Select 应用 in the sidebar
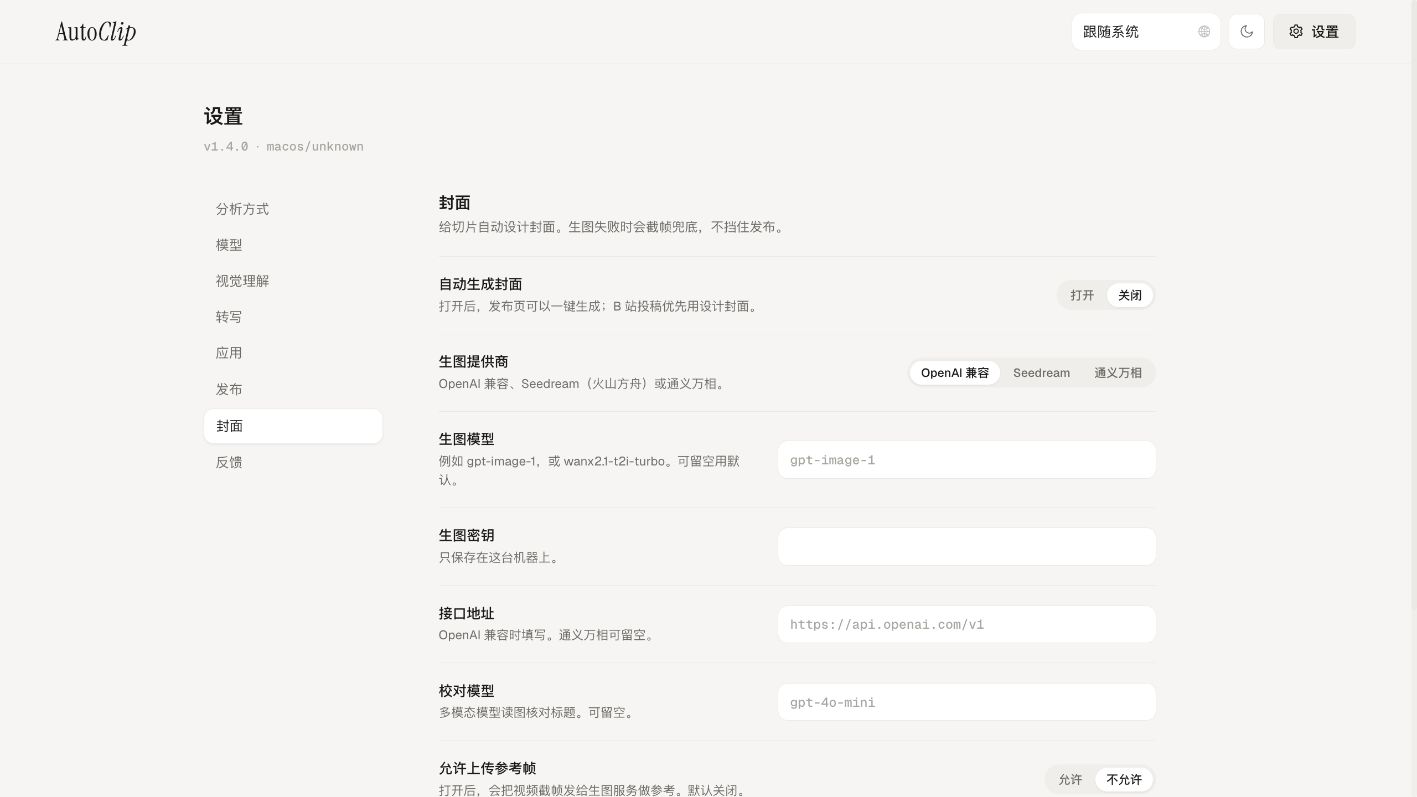 coord(293,353)
